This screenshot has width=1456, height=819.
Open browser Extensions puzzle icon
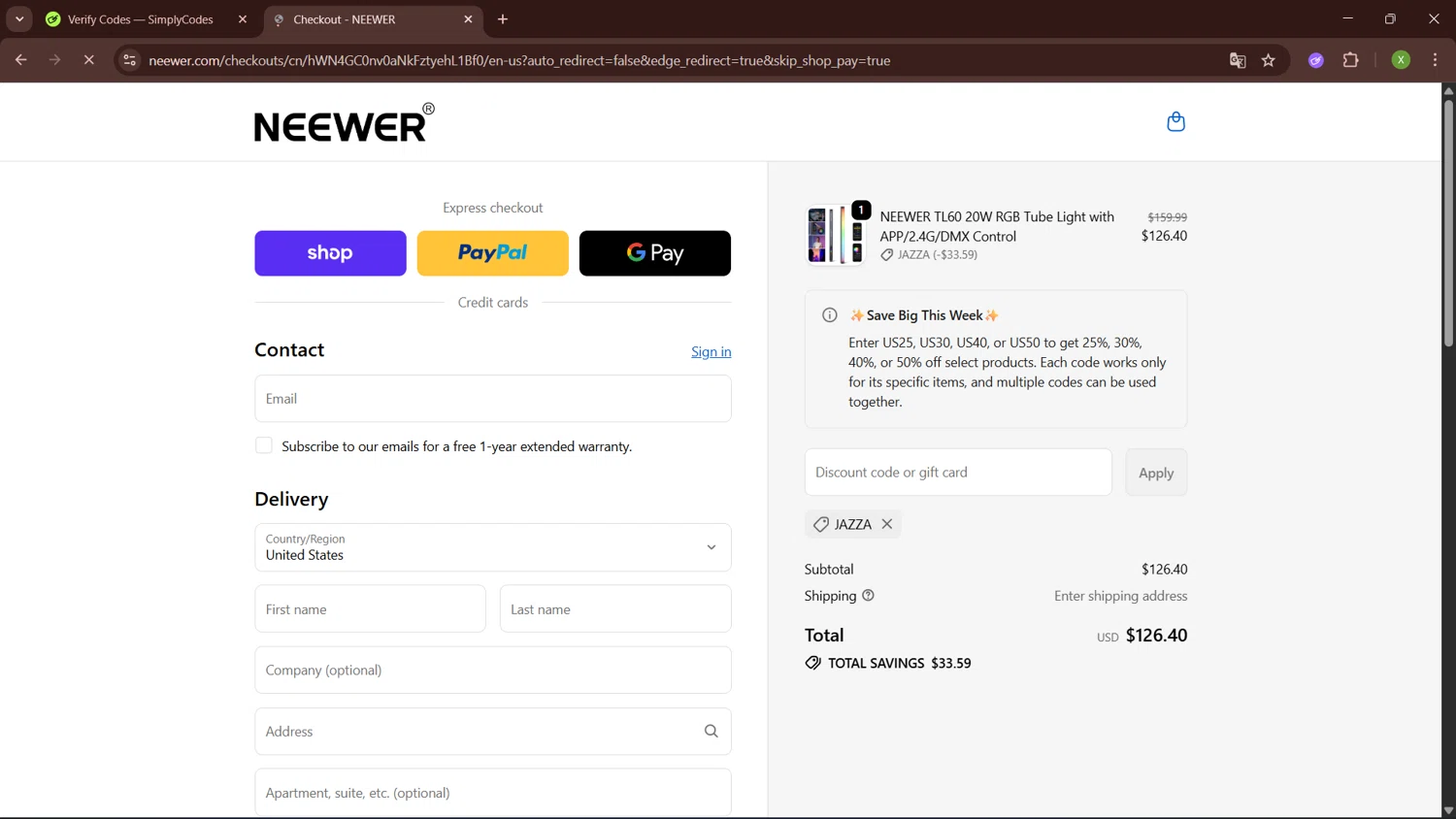pos(1350,60)
